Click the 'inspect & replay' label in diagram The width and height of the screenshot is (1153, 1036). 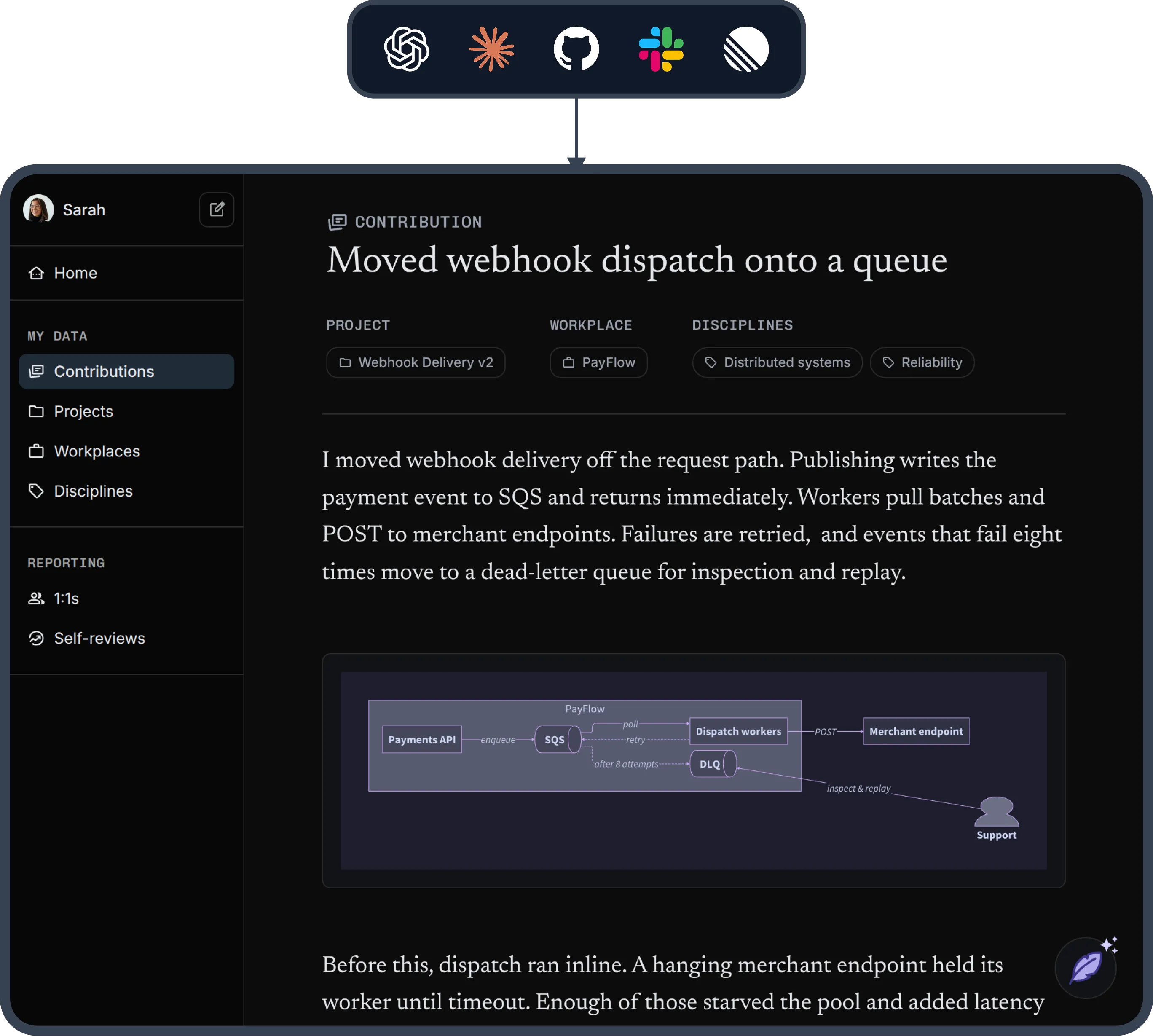pos(859,789)
